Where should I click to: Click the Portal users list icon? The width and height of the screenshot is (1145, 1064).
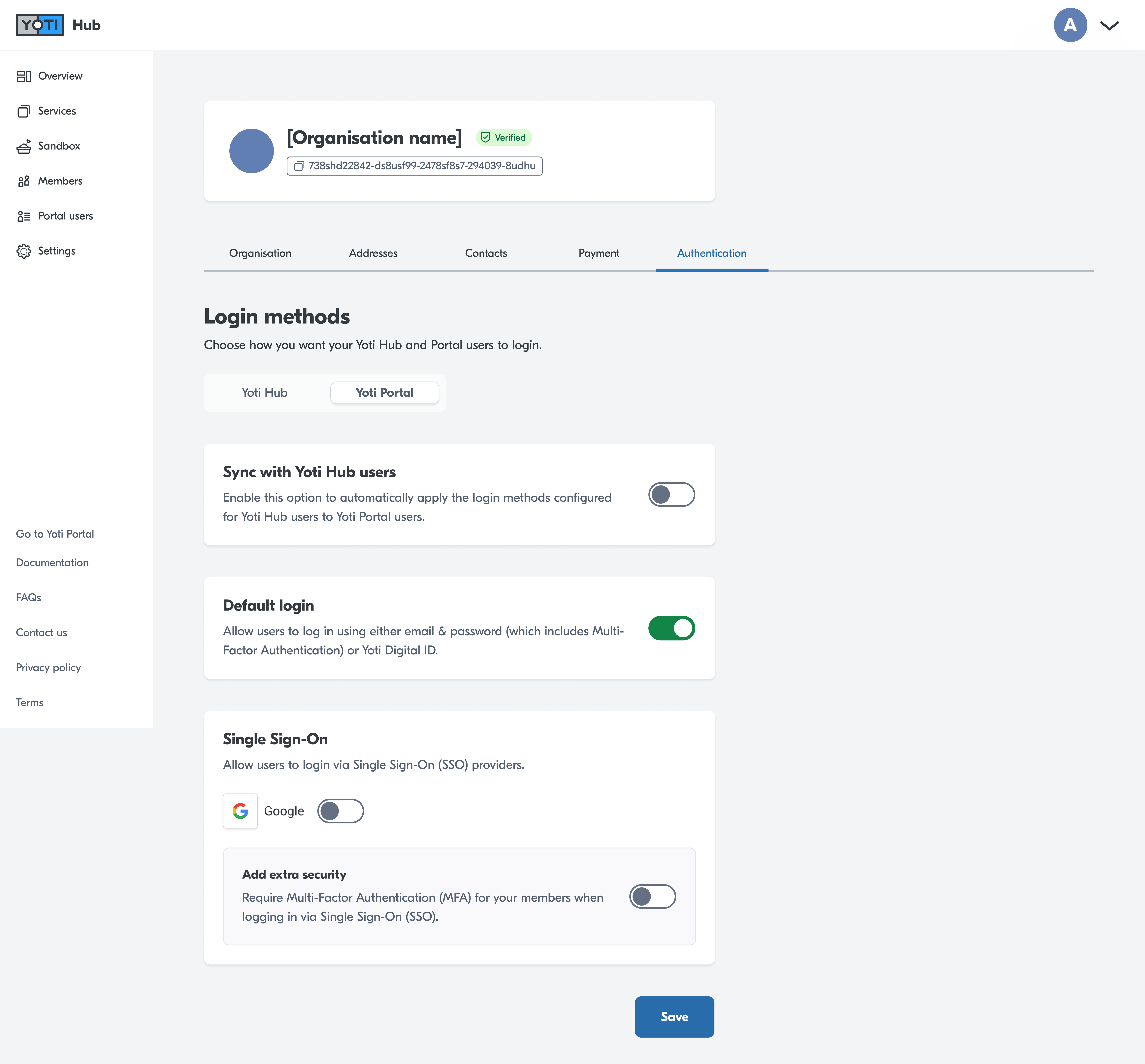coord(24,216)
